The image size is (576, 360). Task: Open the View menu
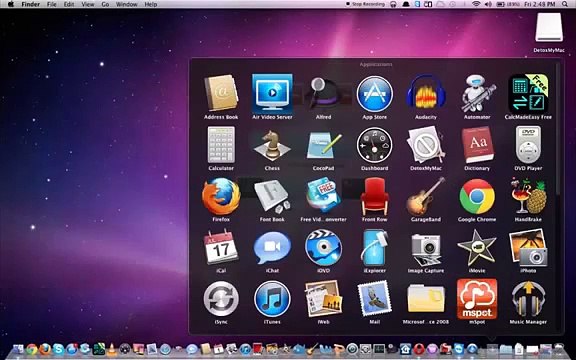tap(88, 4)
